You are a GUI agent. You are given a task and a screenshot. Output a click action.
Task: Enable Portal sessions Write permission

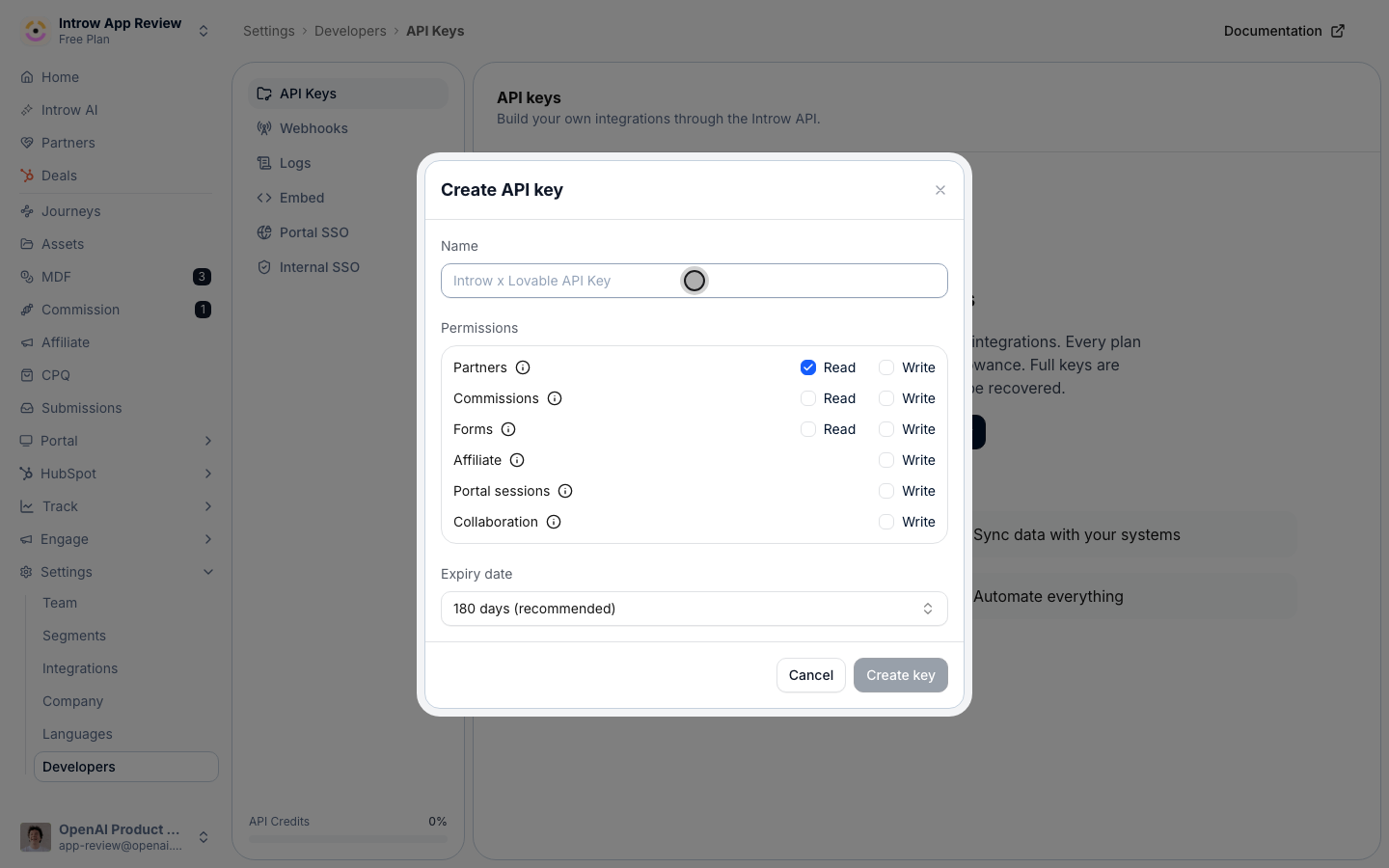click(886, 491)
